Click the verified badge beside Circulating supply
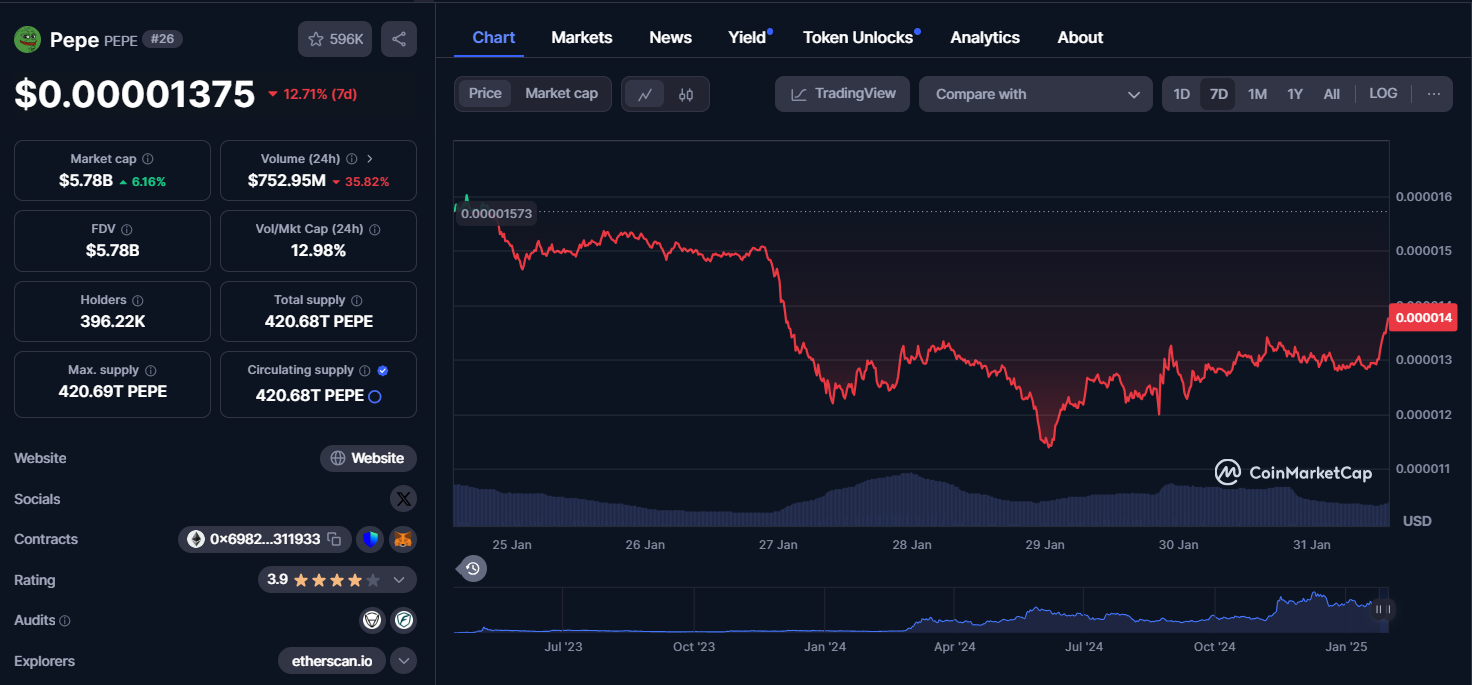This screenshot has width=1472, height=685. tap(383, 370)
